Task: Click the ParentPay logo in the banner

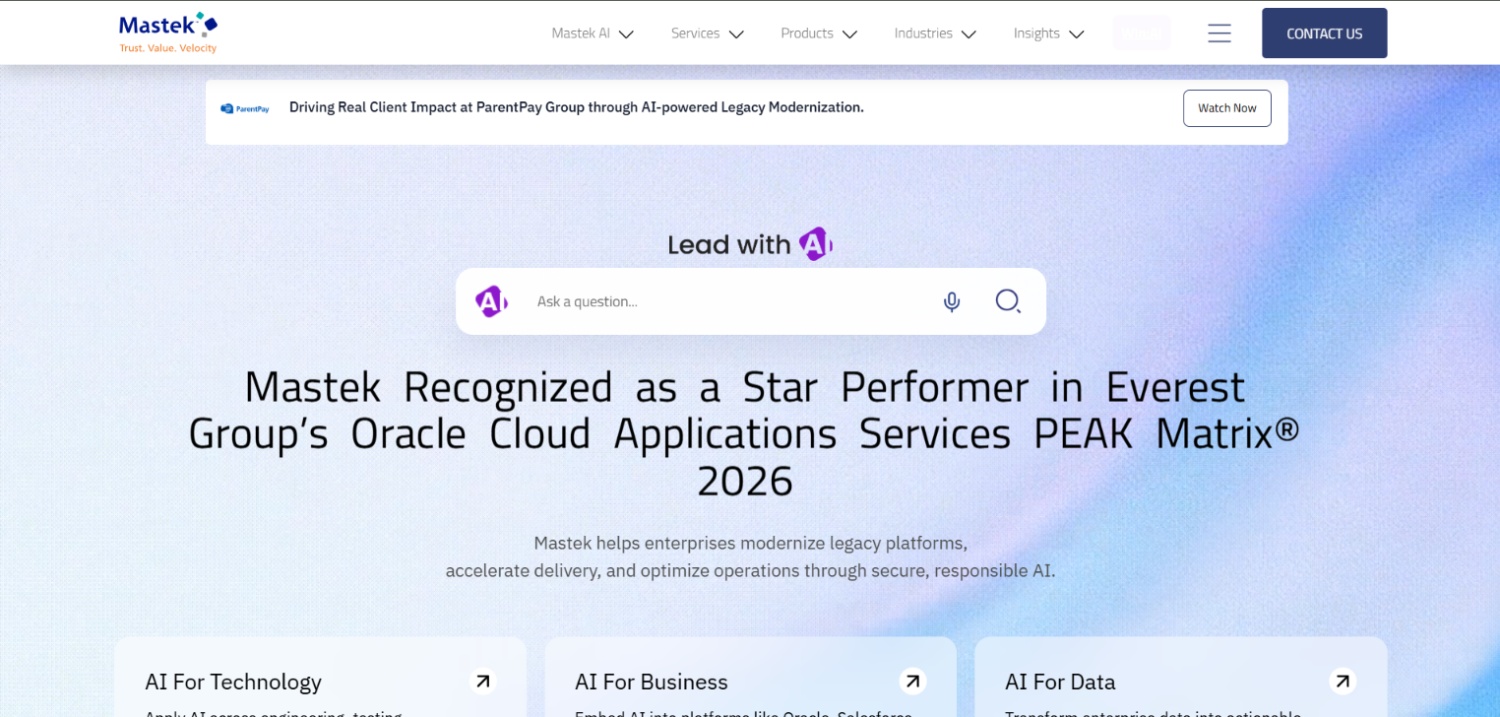Action: click(x=245, y=108)
